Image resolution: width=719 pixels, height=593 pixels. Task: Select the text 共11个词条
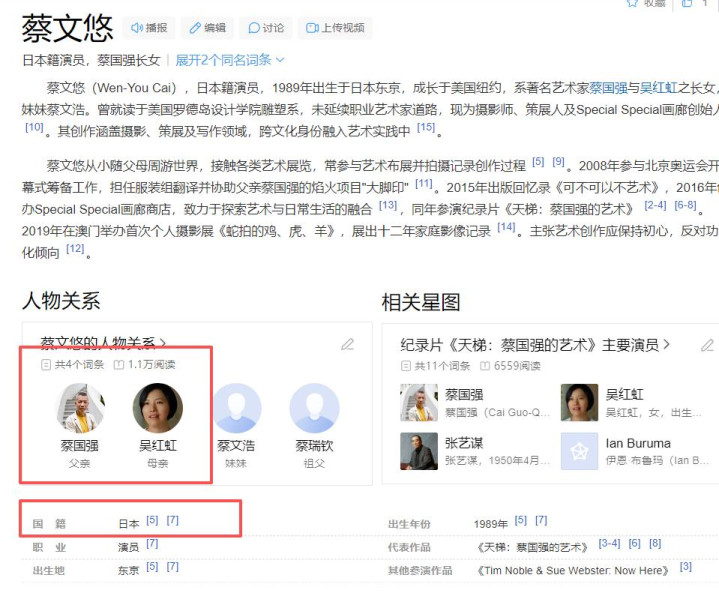(x=442, y=366)
